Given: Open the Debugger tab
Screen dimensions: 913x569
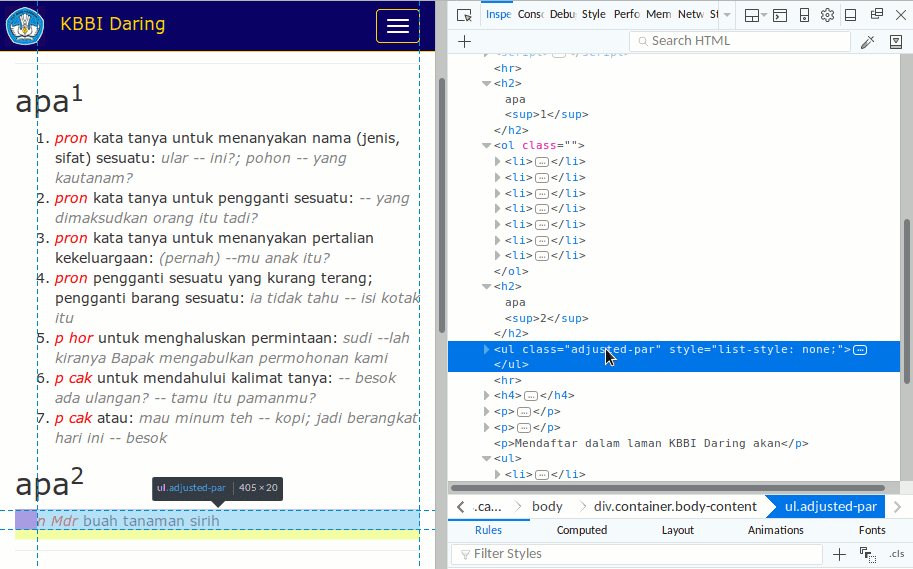Looking at the screenshot, I should tap(562, 15).
